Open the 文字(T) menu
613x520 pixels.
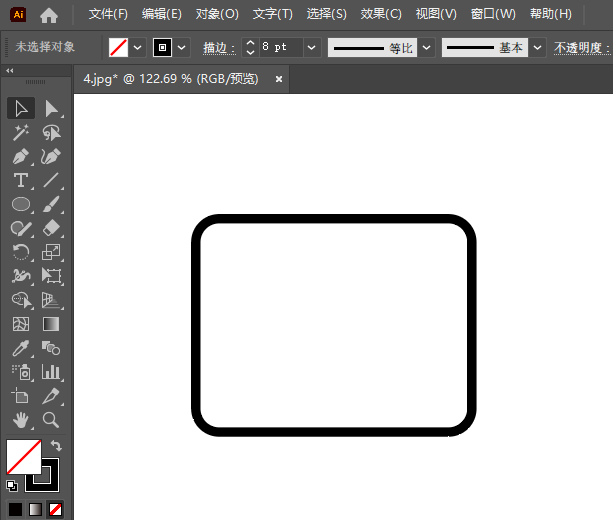click(x=272, y=14)
